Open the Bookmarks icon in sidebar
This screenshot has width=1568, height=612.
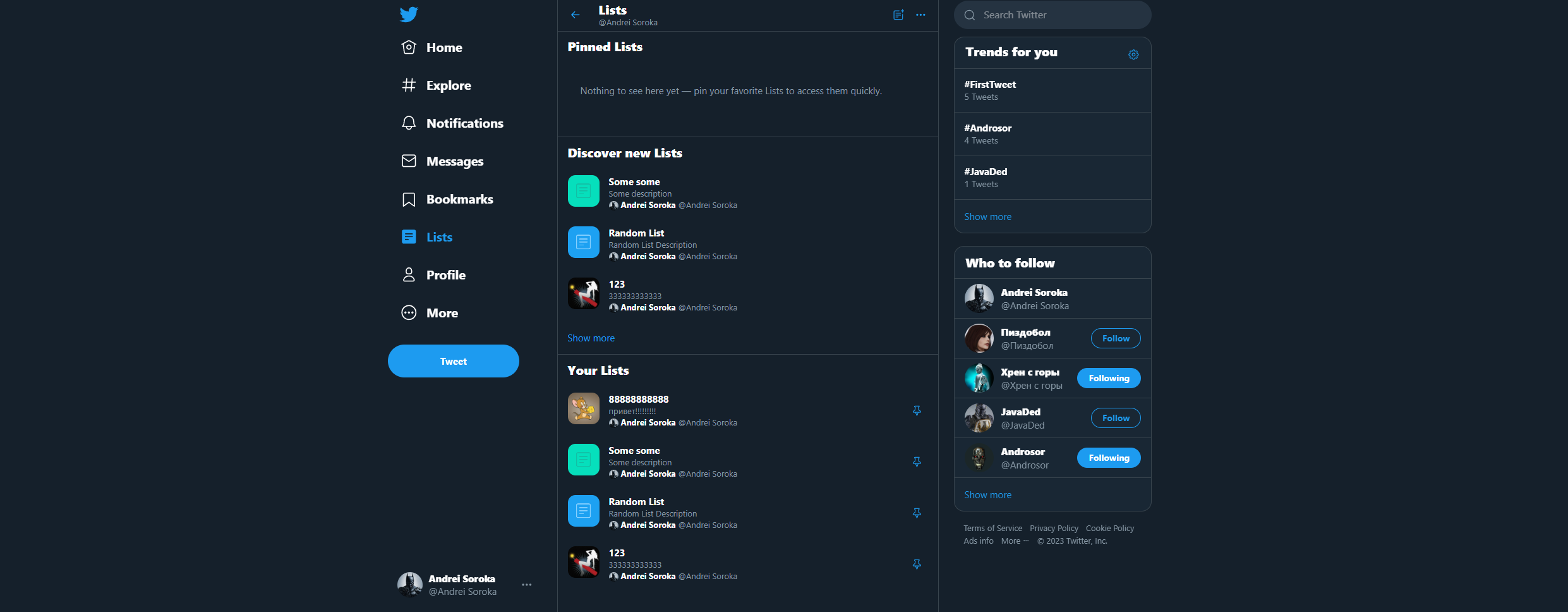pyautogui.click(x=409, y=199)
